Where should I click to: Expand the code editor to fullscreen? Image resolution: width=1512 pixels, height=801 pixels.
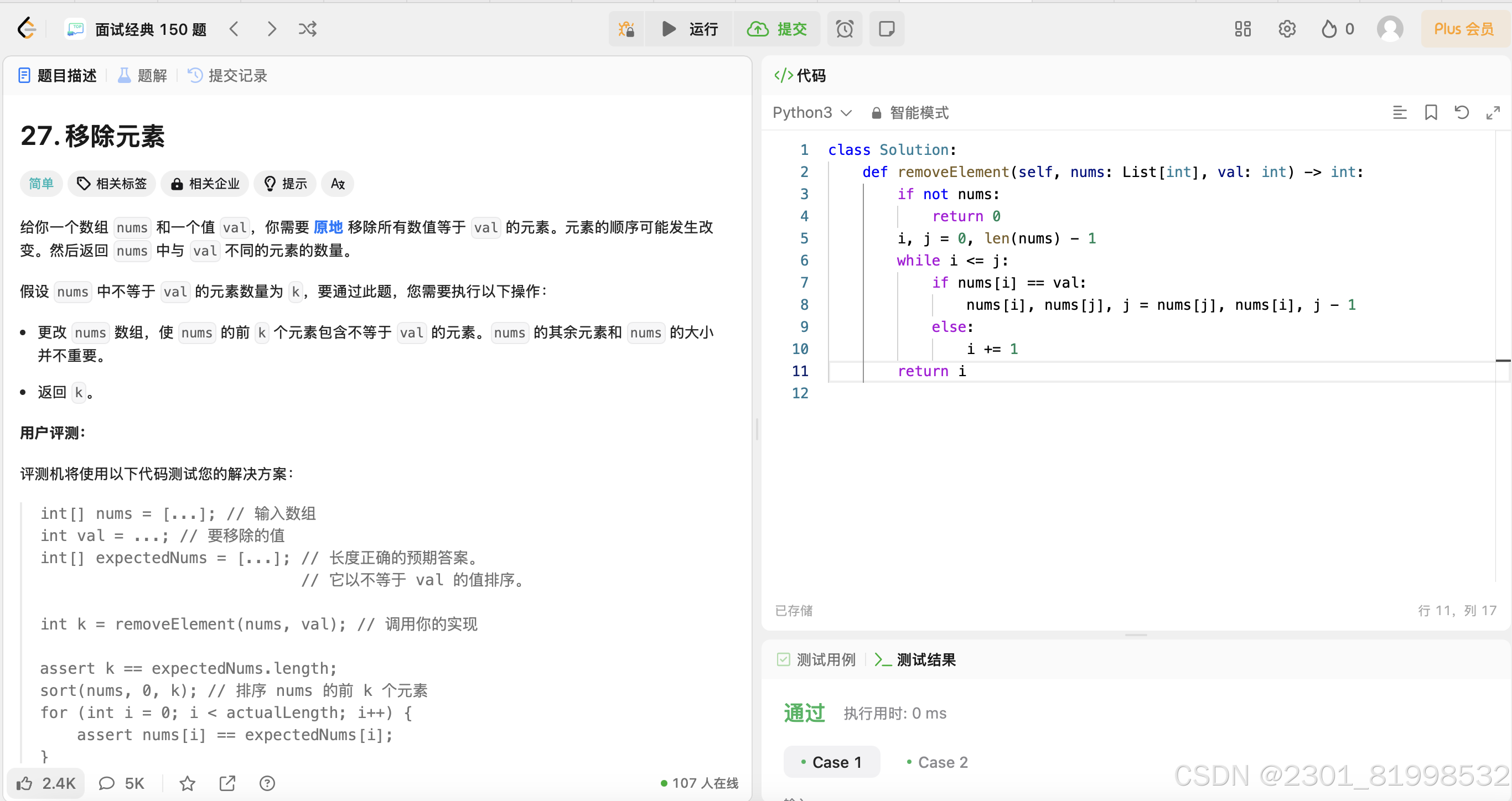pos(1493,112)
